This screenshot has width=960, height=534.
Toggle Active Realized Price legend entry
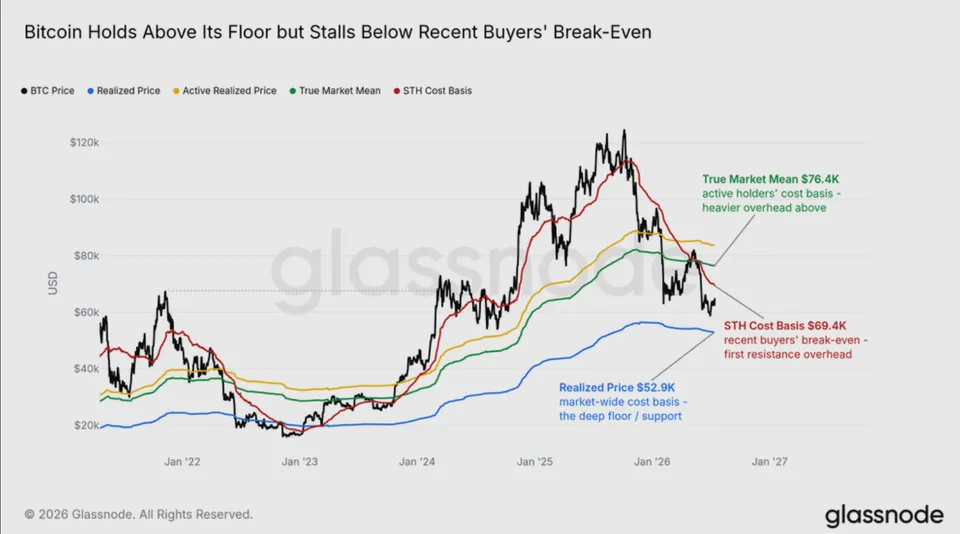pyautogui.click(x=225, y=91)
